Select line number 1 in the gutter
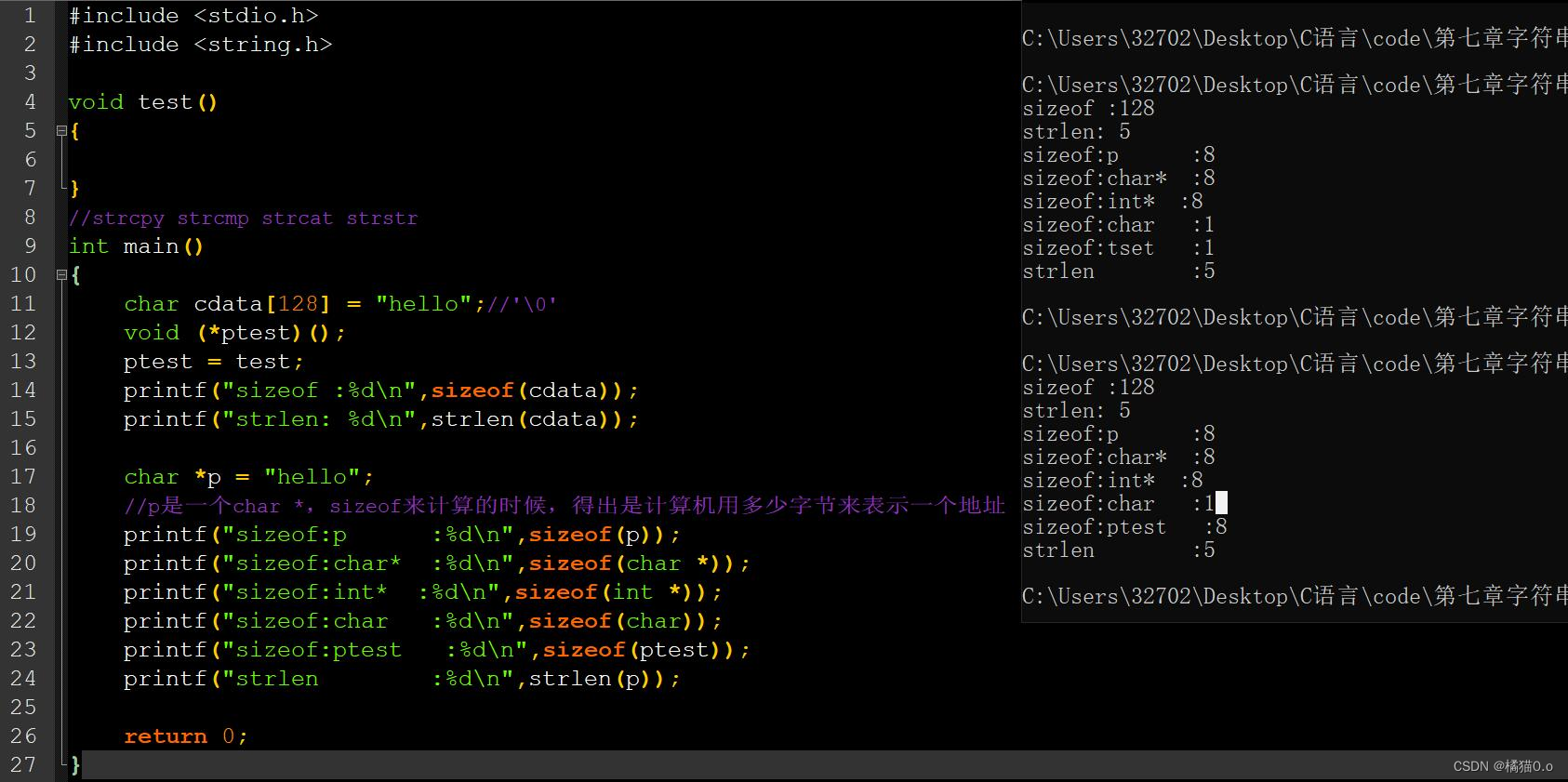 click(x=30, y=16)
